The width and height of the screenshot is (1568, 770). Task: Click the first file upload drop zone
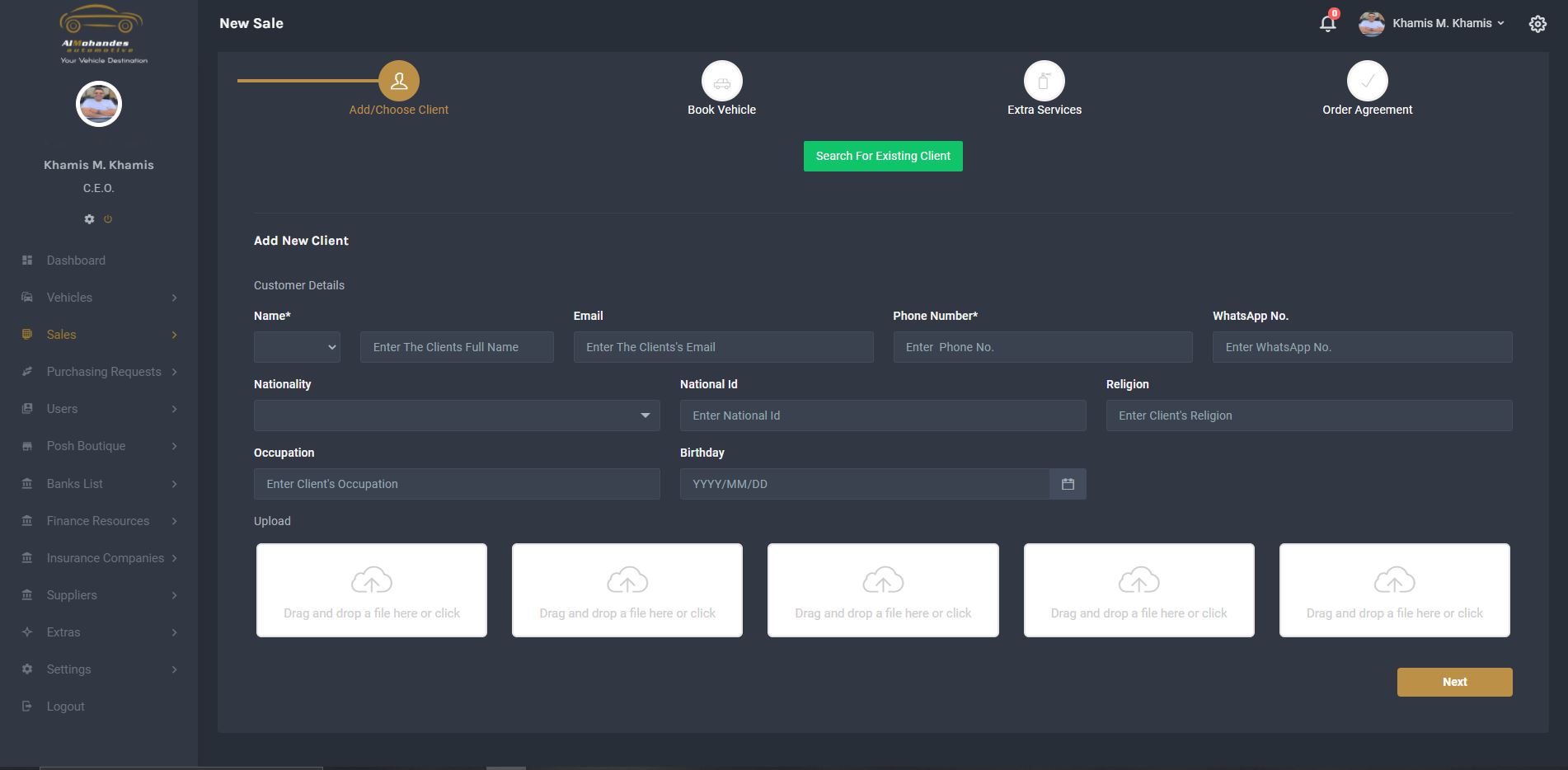372,590
